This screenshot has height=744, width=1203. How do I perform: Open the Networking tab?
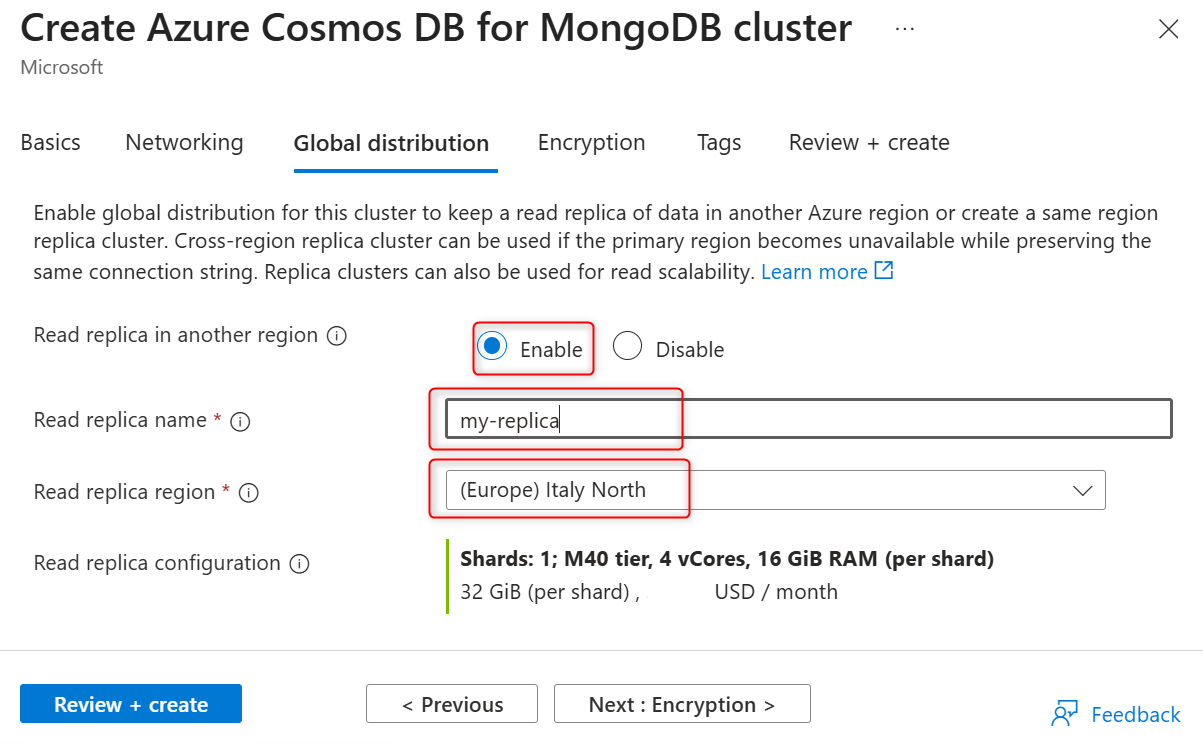(184, 143)
